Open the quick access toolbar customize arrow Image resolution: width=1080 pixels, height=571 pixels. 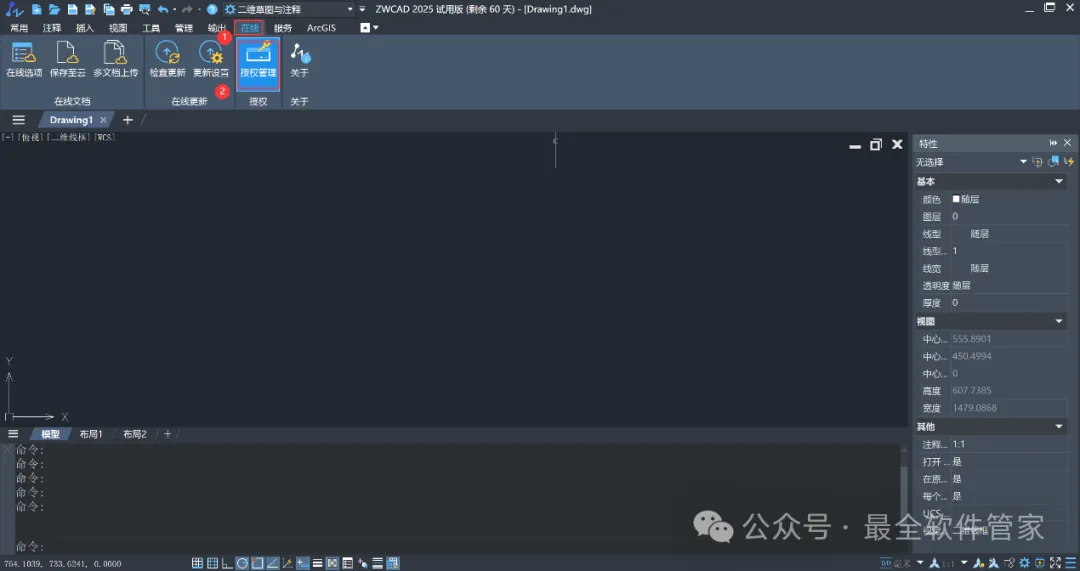362,10
